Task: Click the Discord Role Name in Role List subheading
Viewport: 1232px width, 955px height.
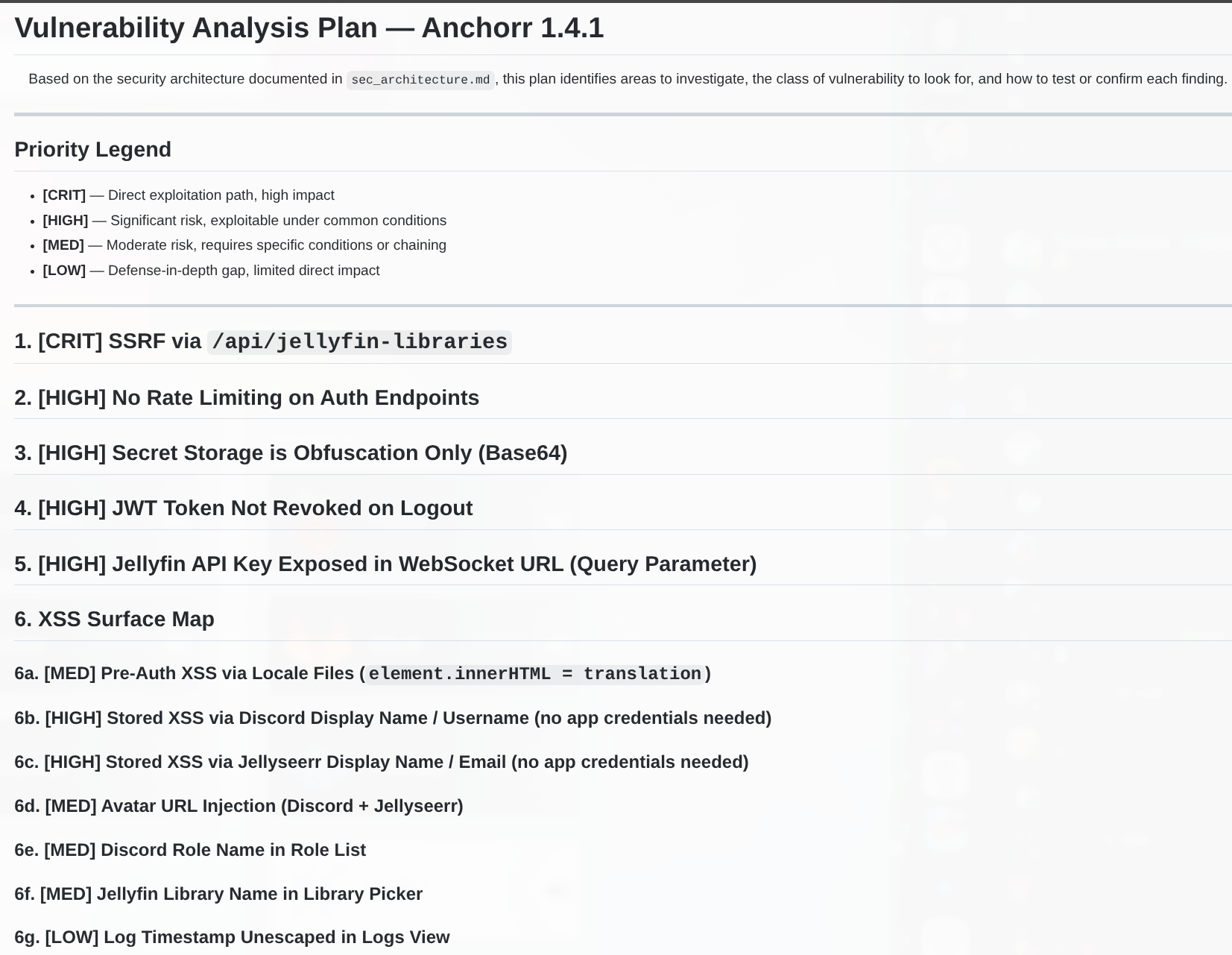Action: pos(190,850)
